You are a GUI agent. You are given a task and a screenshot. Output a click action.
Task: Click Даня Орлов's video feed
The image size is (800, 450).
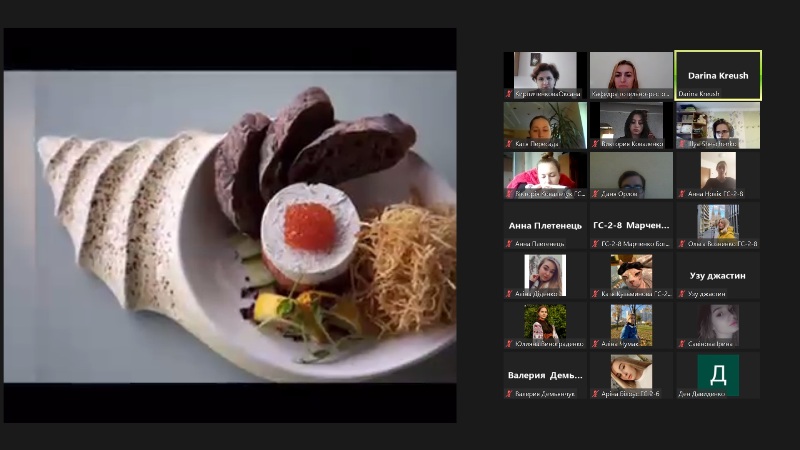(x=631, y=176)
